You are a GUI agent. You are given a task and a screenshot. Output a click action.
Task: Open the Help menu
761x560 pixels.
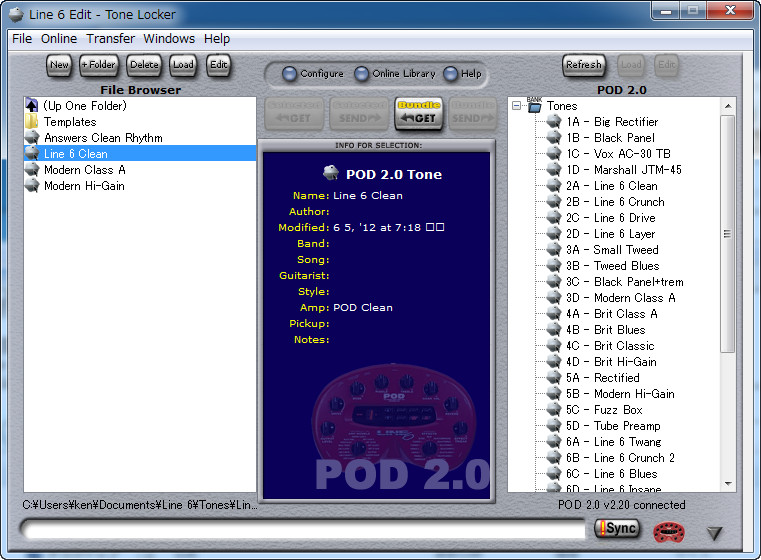(216, 39)
